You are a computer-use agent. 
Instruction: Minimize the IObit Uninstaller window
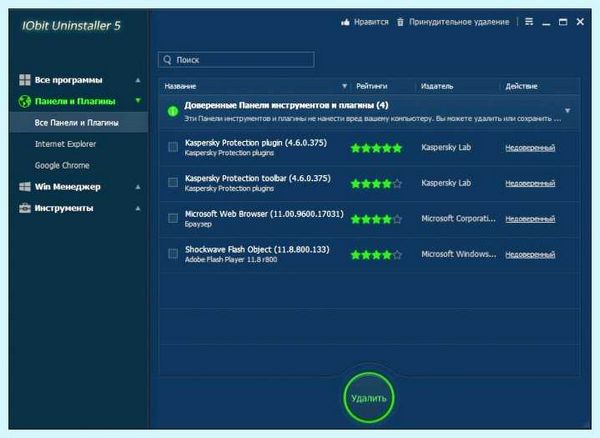tap(546, 23)
